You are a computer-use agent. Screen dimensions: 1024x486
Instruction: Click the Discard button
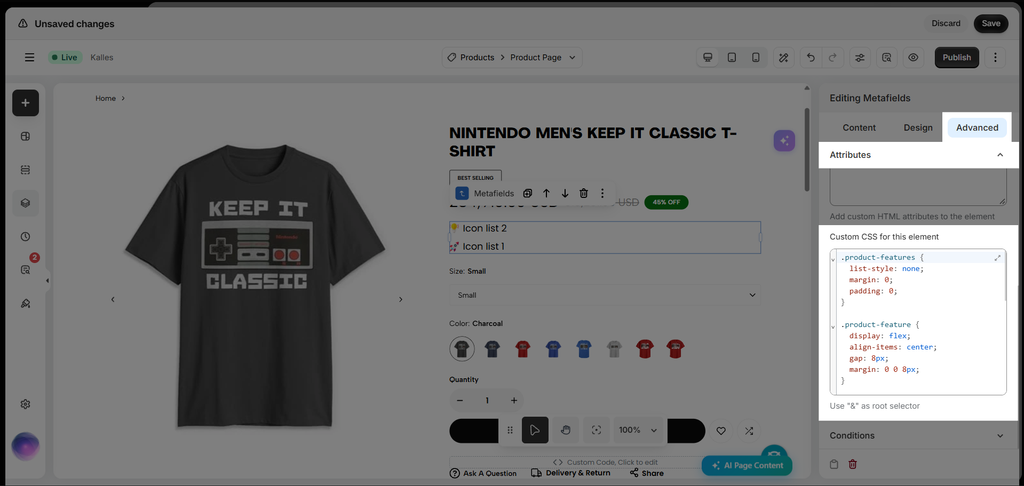[x=946, y=24]
